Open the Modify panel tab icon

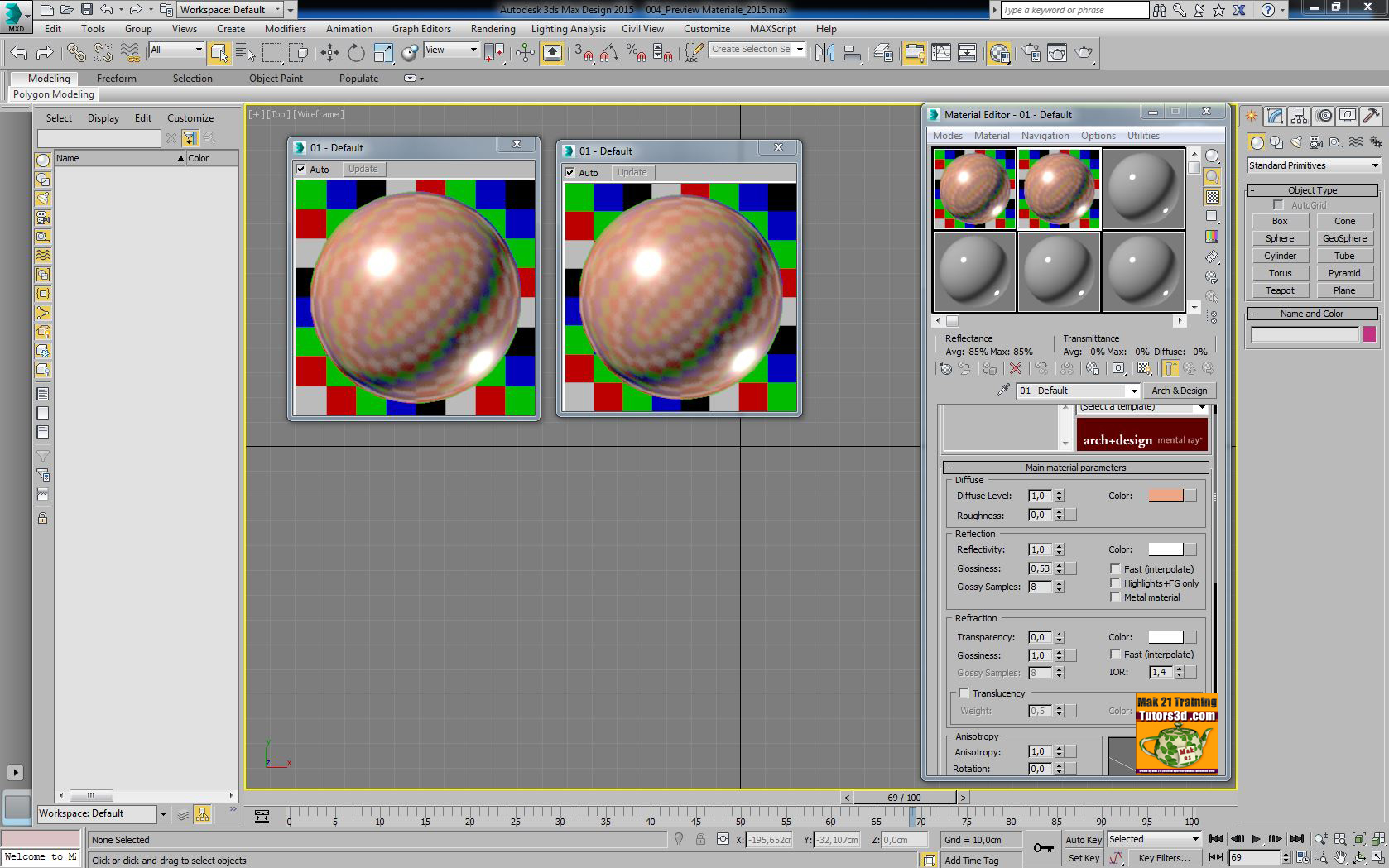(x=1275, y=116)
